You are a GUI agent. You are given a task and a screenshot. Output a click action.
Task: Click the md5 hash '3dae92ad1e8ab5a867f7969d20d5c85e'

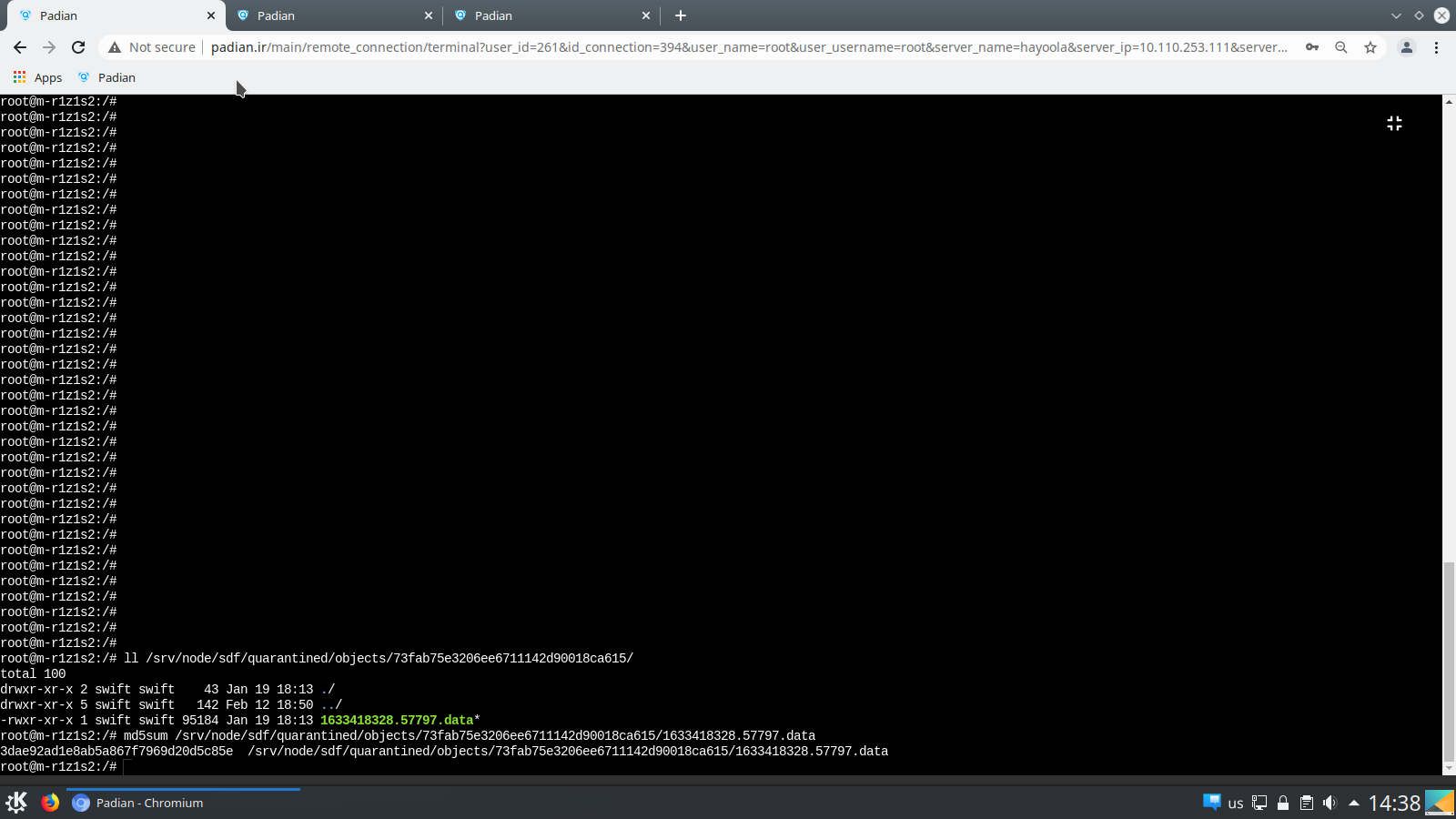click(x=116, y=752)
